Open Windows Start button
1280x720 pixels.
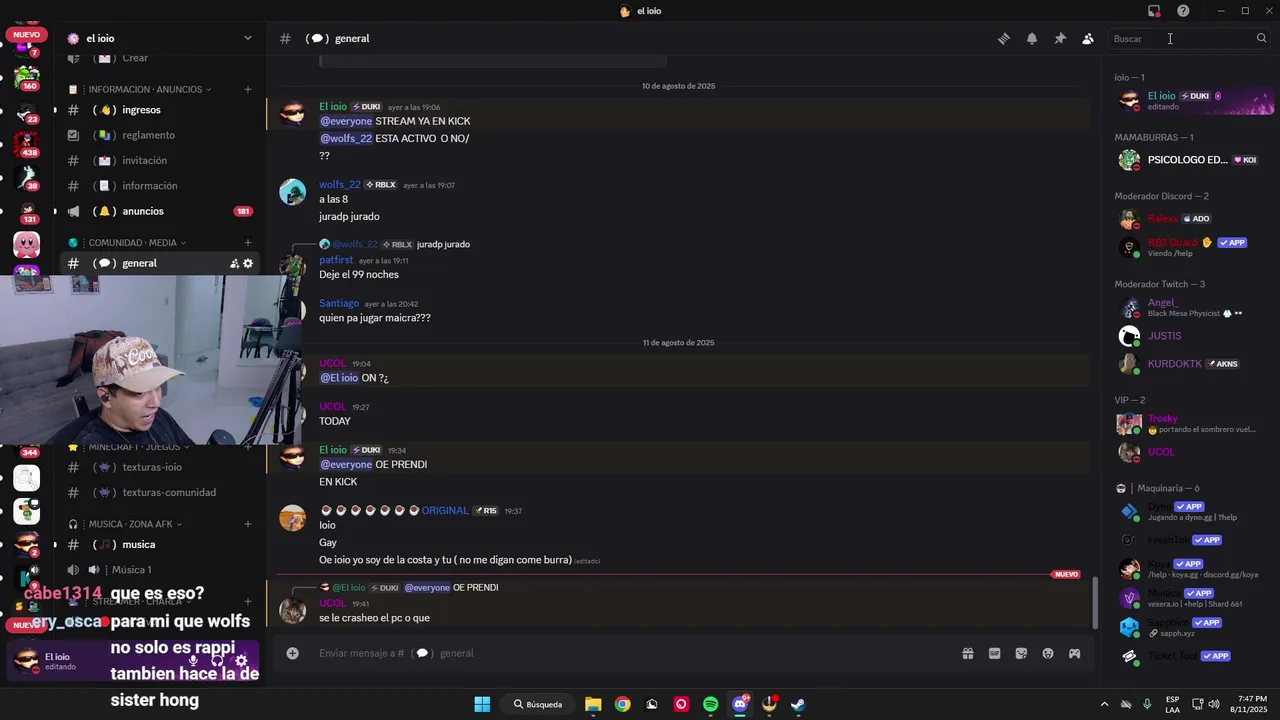coord(482,704)
